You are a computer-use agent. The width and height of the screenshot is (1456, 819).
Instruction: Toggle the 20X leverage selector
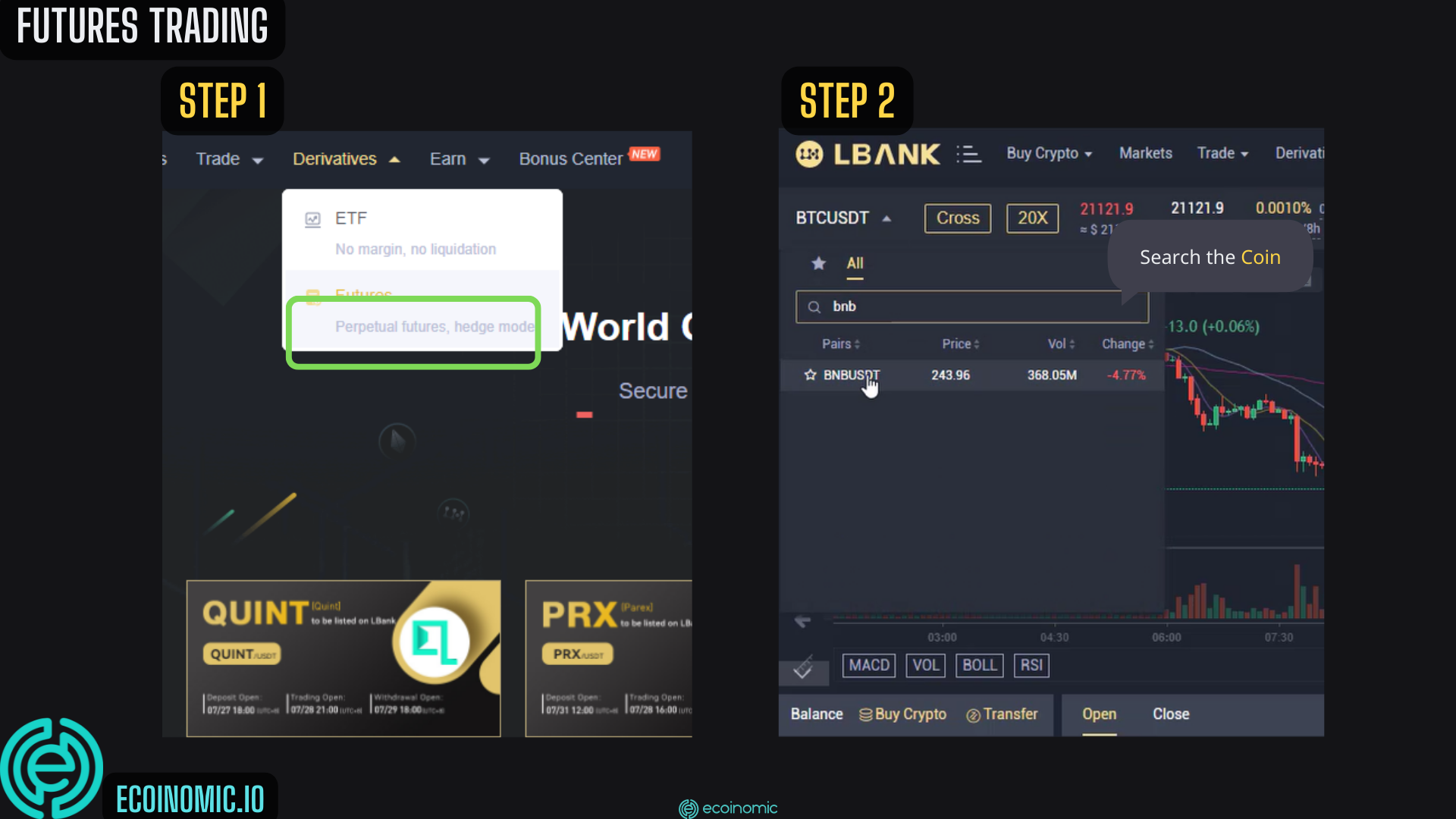1032,217
